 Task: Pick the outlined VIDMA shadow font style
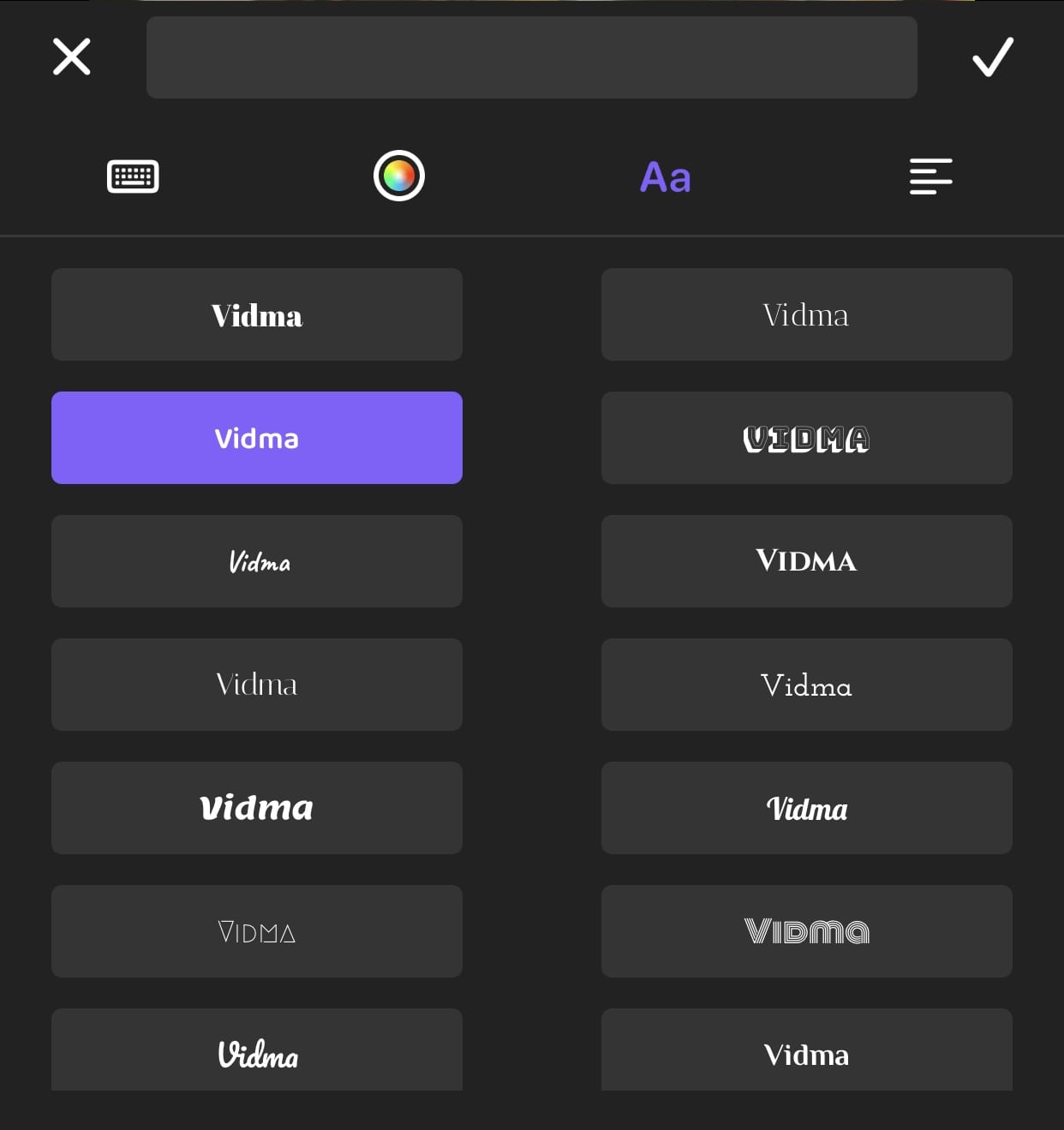tap(806, 438)
